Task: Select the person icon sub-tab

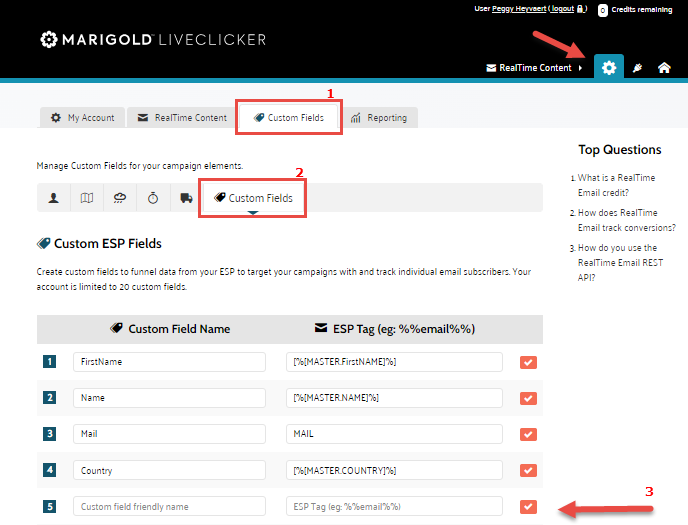Action: click(53, 198)
